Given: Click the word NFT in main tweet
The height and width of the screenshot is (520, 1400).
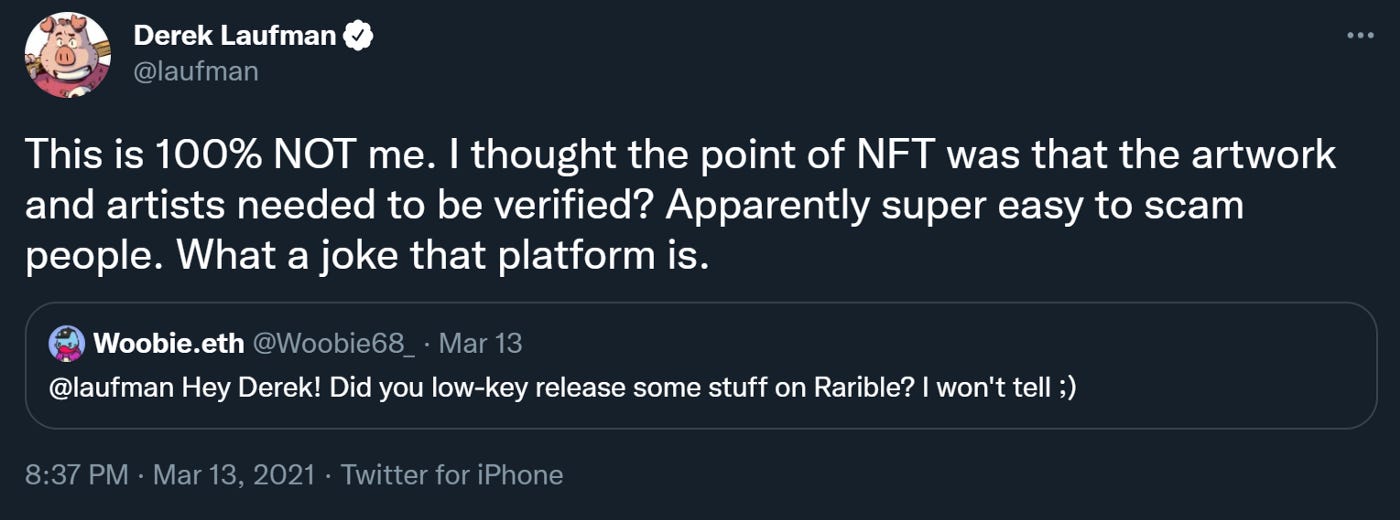Looking at the screenshot, I should (891, 155).
